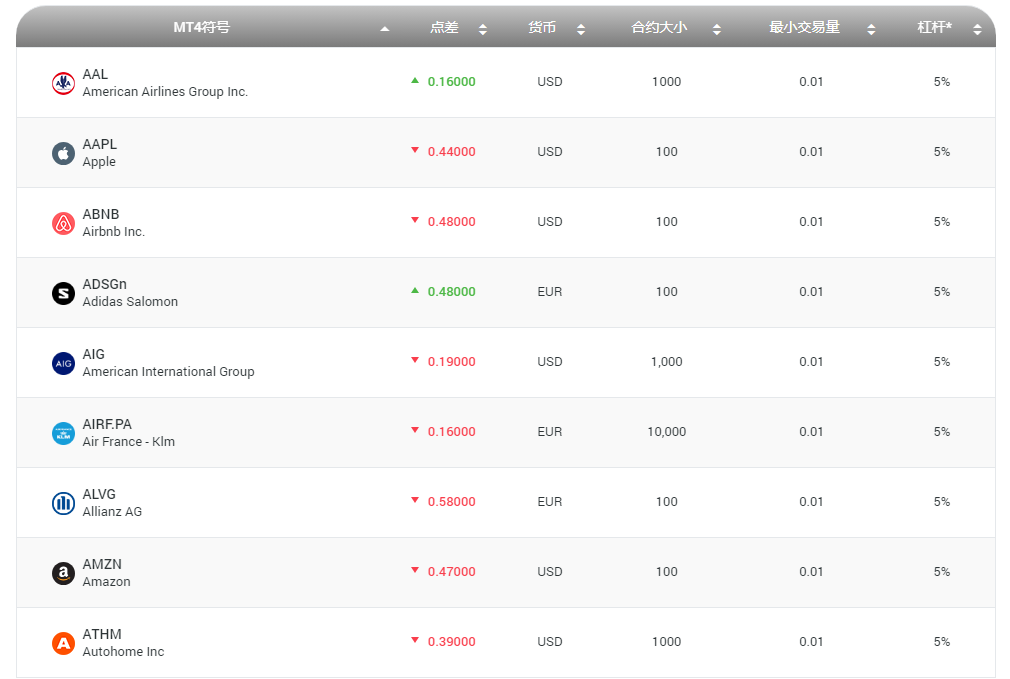
Task: Click the sort arrows next to 货币
Action: [580, 29]
